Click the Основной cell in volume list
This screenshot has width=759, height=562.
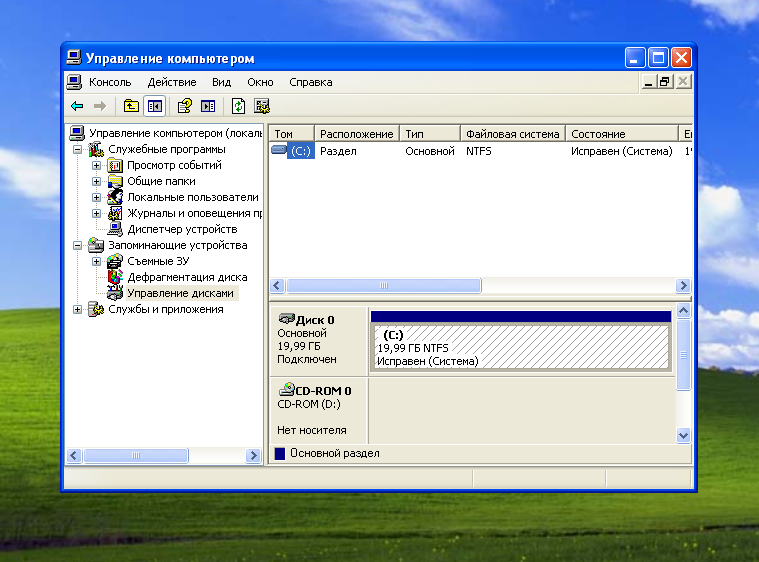coord(430,151)
